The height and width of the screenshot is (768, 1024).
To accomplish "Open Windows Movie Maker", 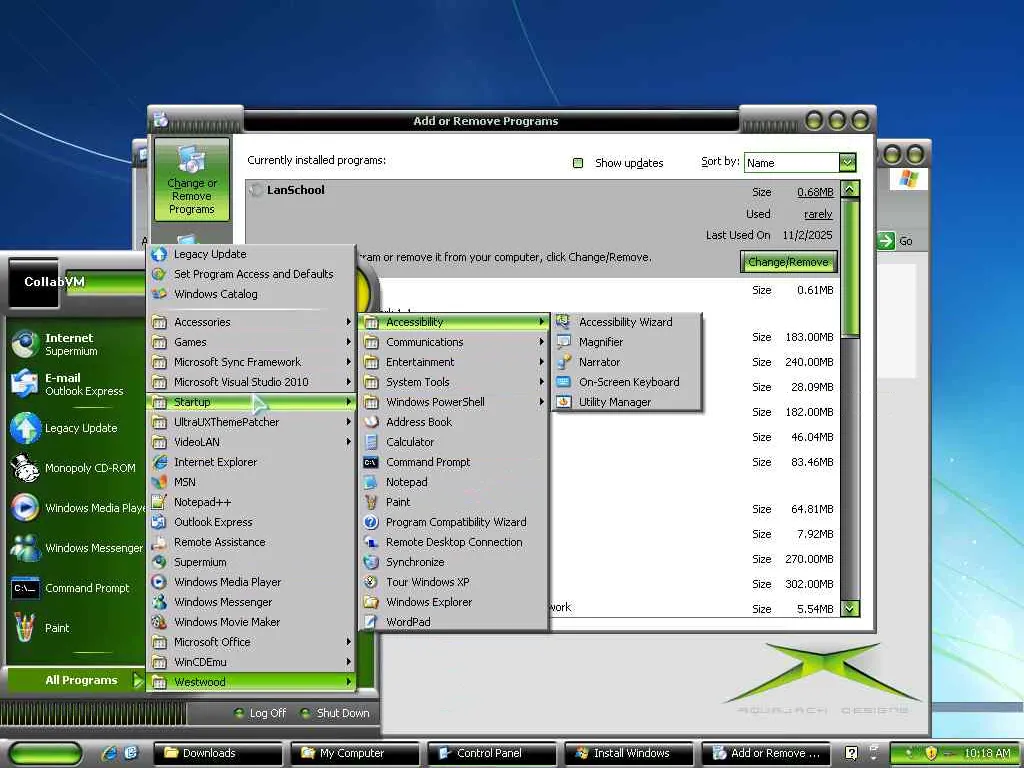I will [251, 622].
